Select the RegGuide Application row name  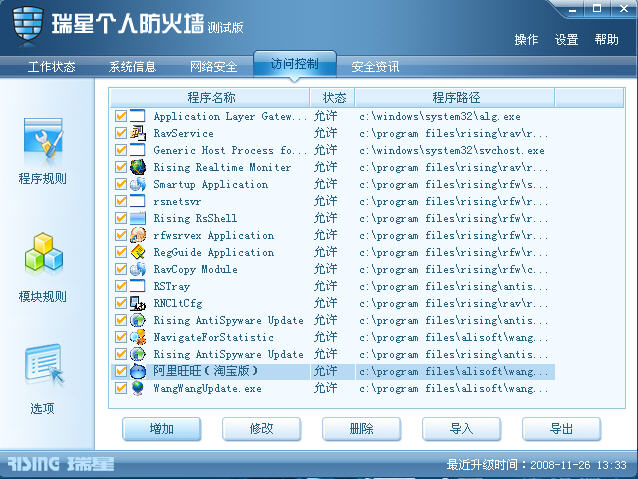point(214,252)
